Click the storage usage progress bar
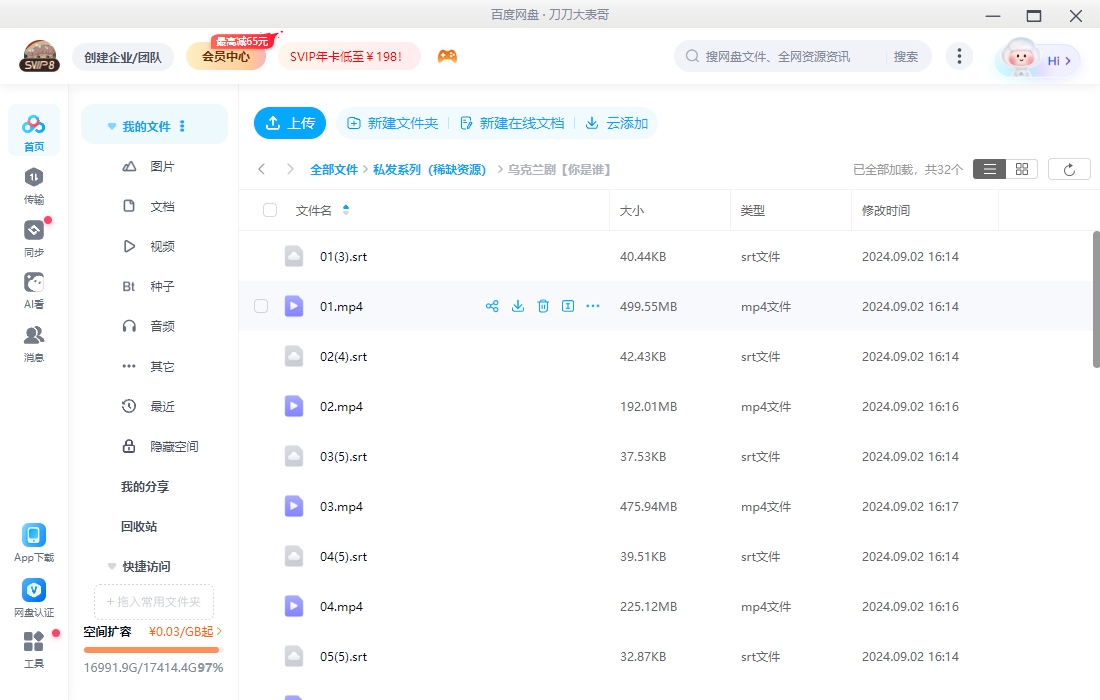1100x700 pixels. pos(152,648)
